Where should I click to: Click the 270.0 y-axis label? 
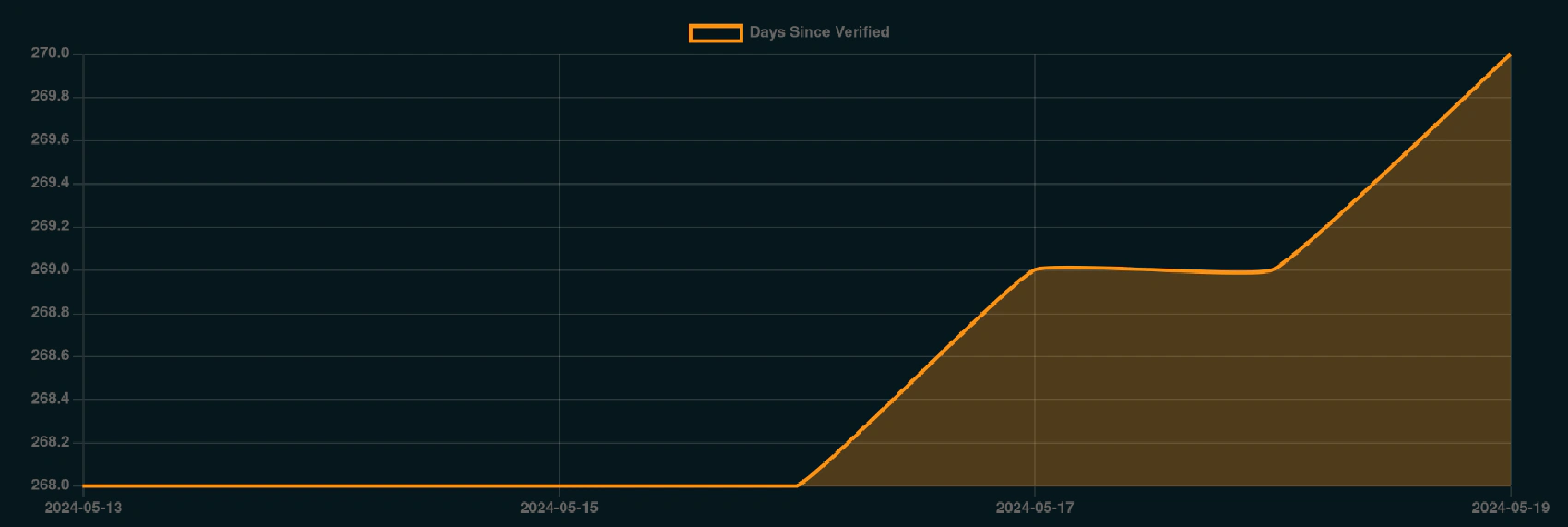50,54
